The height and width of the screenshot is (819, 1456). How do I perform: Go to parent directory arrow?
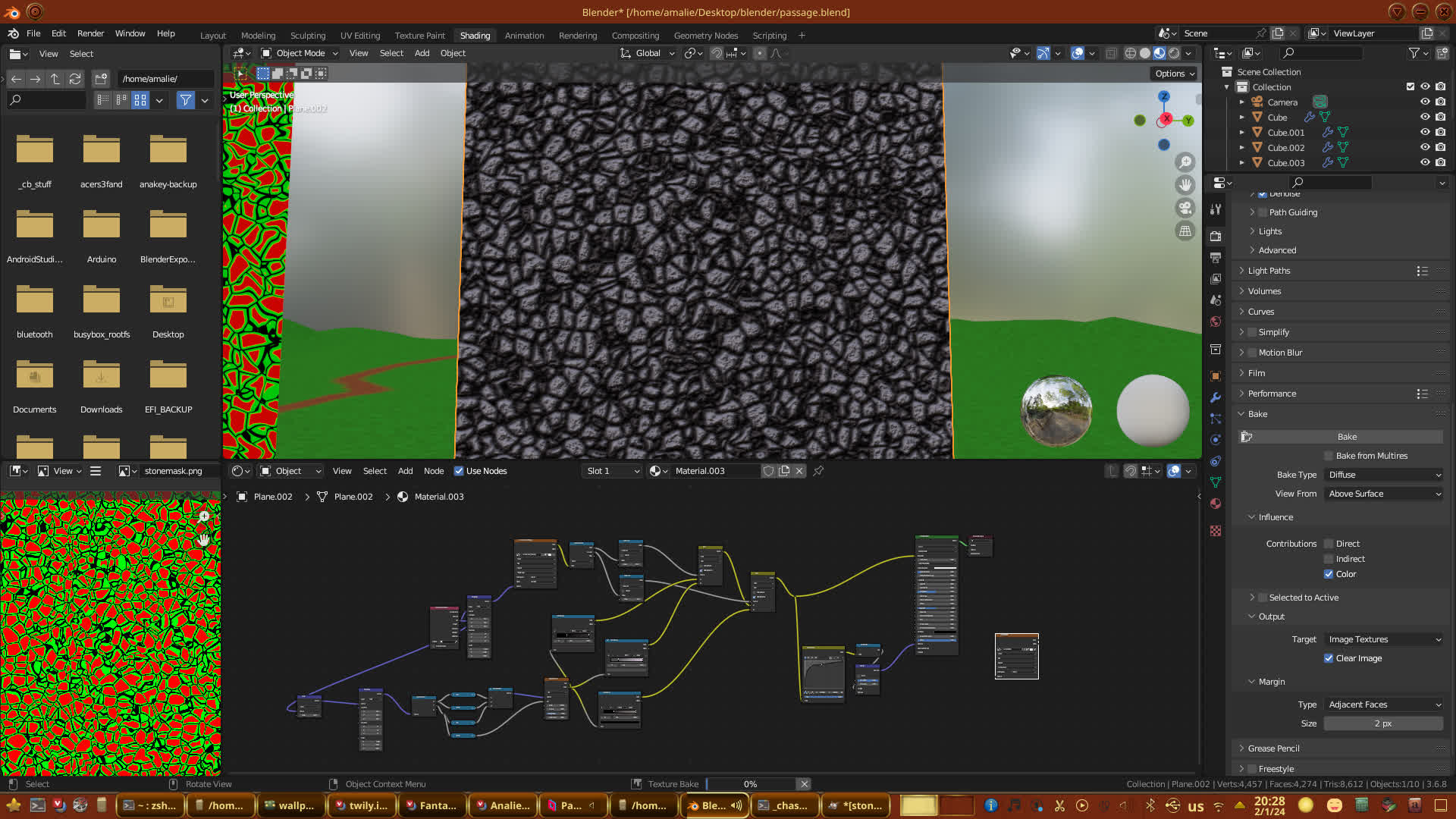pyautogui.click(x=55, y=79)
